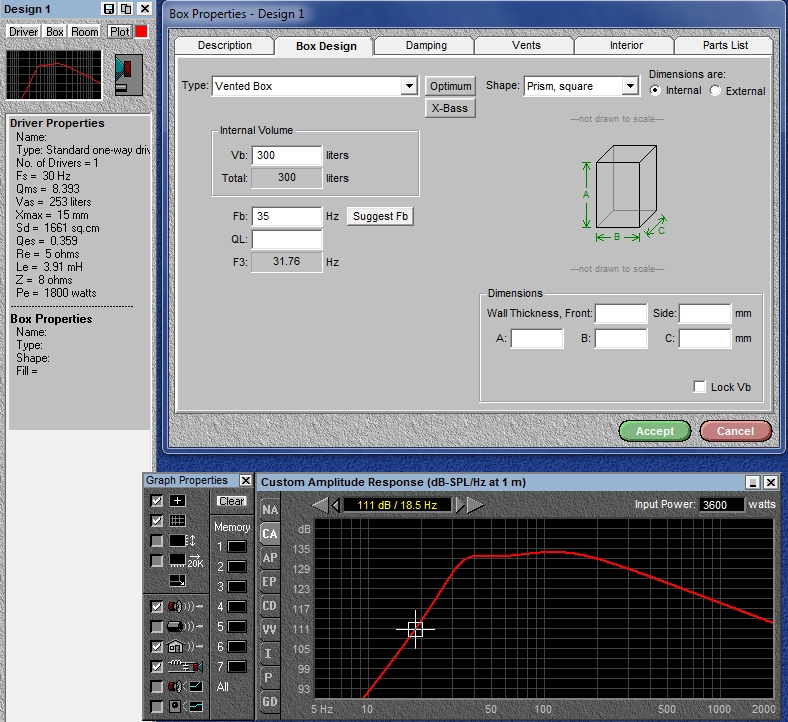Switch to the Description tab

tap(225, 45)
